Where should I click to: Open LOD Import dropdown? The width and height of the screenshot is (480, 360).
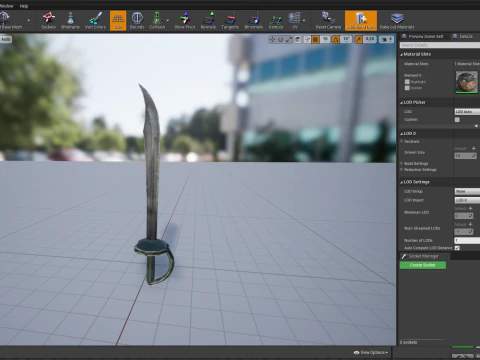[x=467, y=200]
